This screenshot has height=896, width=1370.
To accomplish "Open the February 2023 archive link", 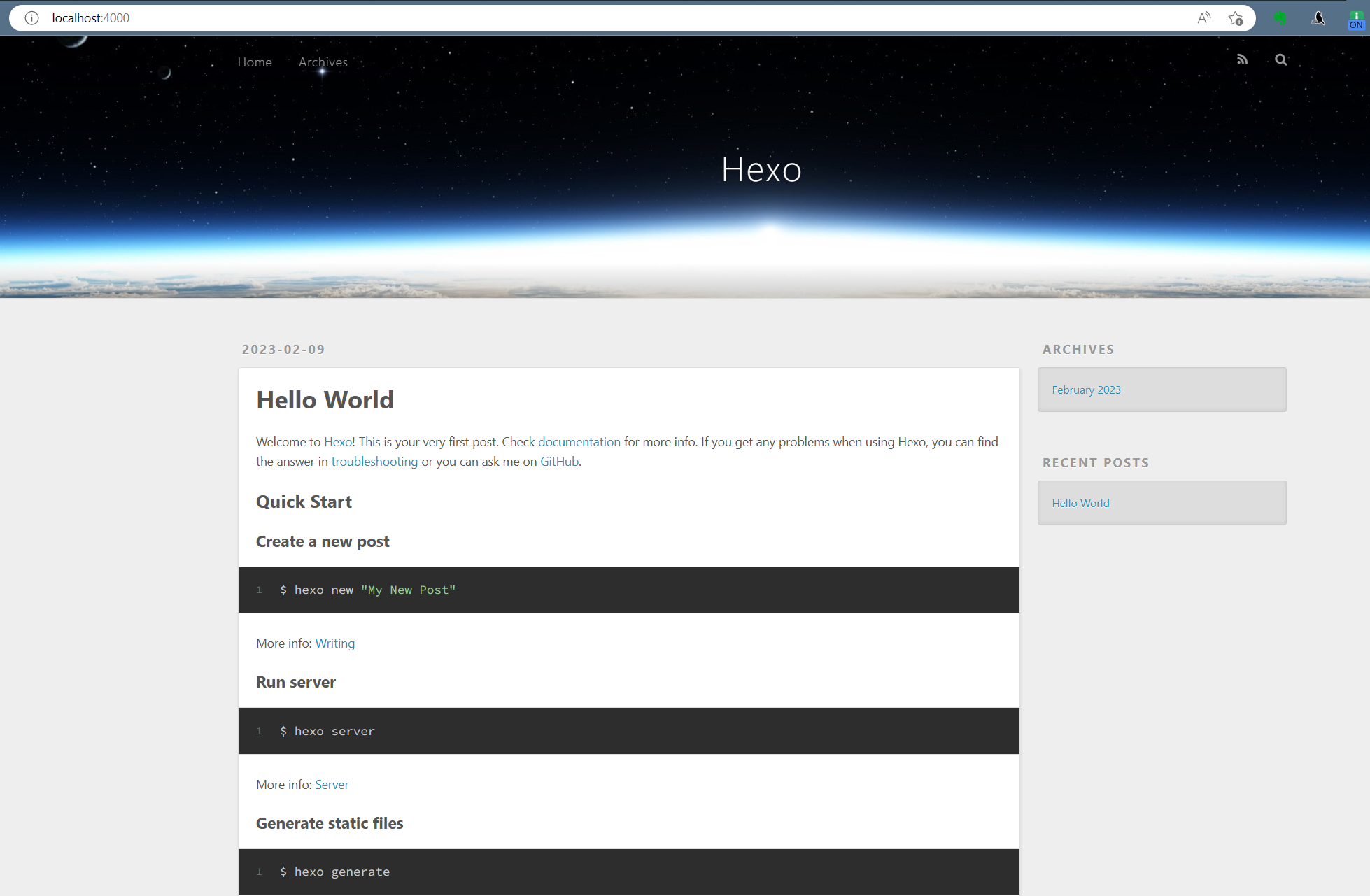I will 1086,390.
